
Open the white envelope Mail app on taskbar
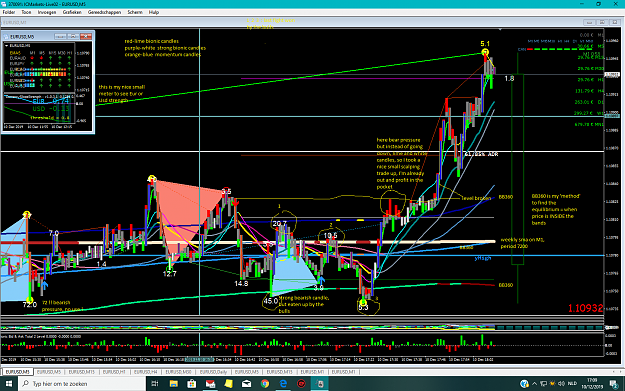pos(247,383)
